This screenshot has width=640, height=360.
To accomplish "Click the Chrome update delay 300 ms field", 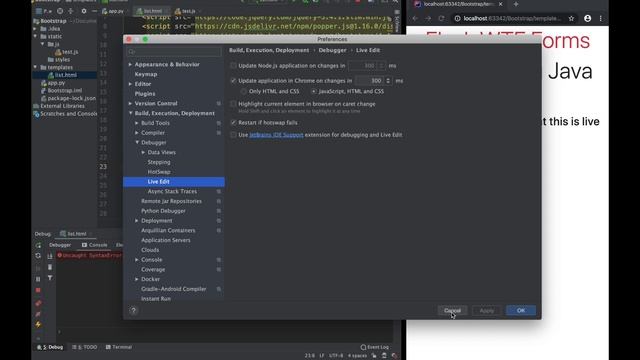I will click(x=370, y=81).
